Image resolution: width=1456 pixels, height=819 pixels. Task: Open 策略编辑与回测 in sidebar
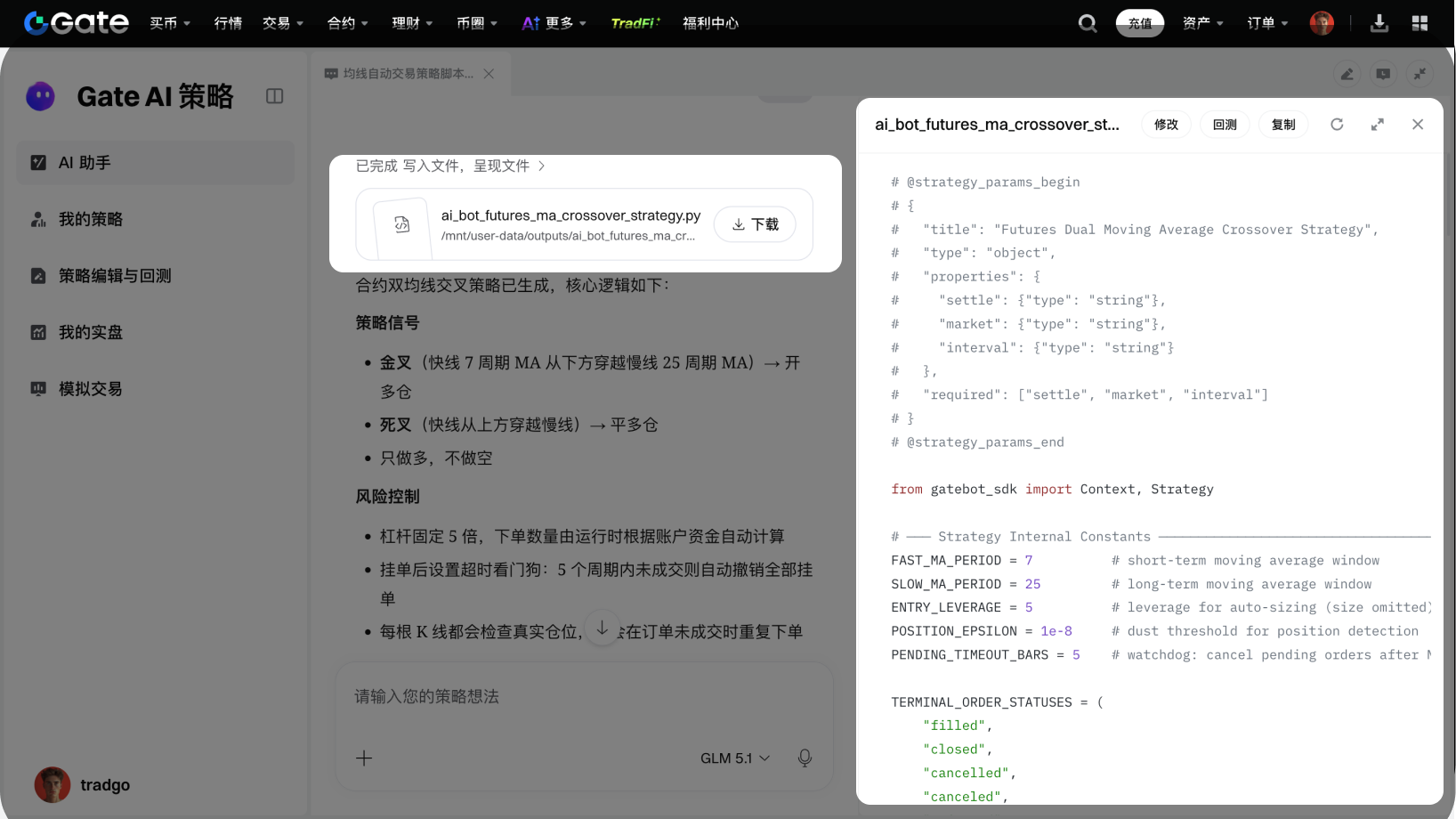pos(156,276)
